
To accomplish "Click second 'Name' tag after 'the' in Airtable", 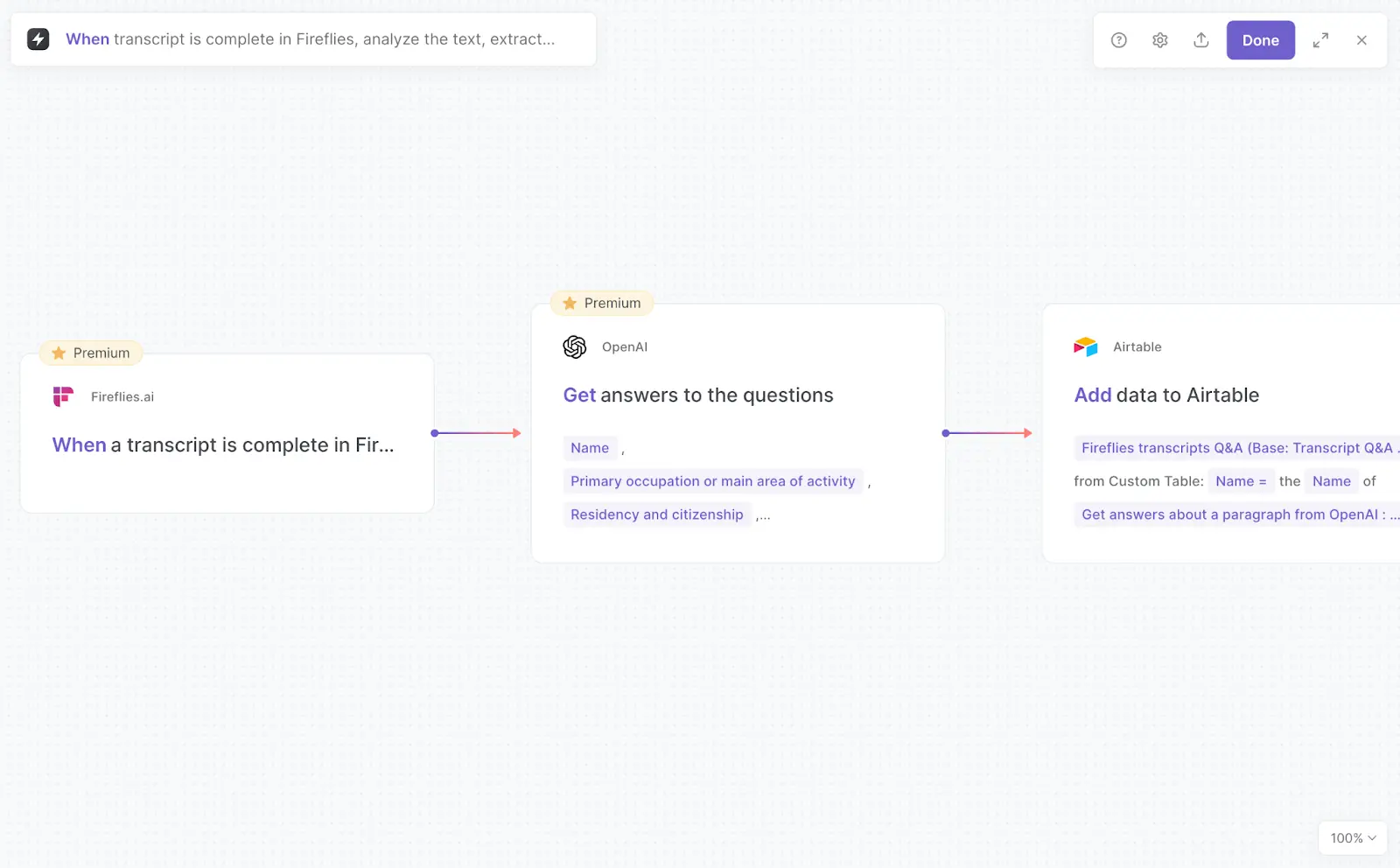I will pos(1331,481).
